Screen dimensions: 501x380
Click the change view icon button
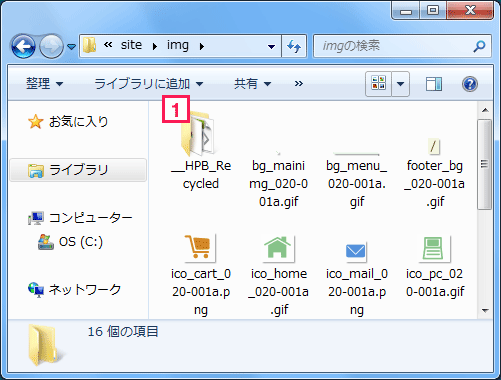click(379, 84)
